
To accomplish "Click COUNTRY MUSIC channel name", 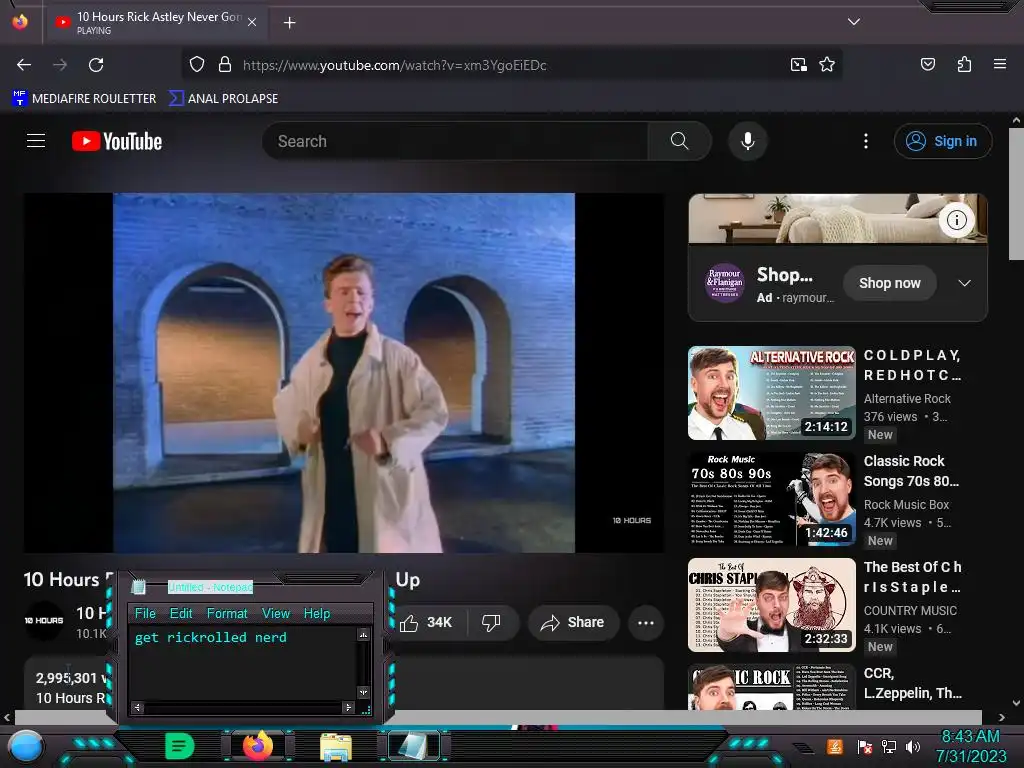I will [910, 611].
